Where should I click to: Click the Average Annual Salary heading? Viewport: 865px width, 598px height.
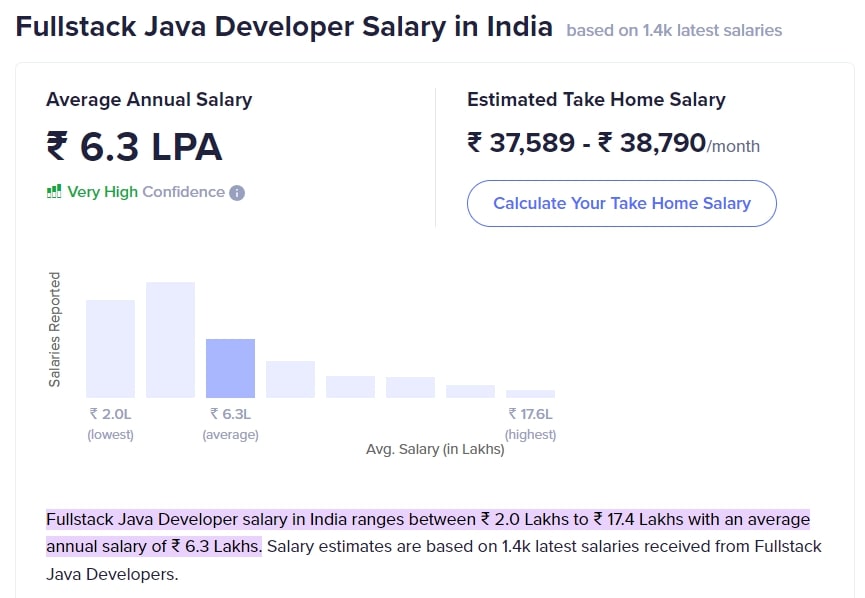(x=149, y=100)
